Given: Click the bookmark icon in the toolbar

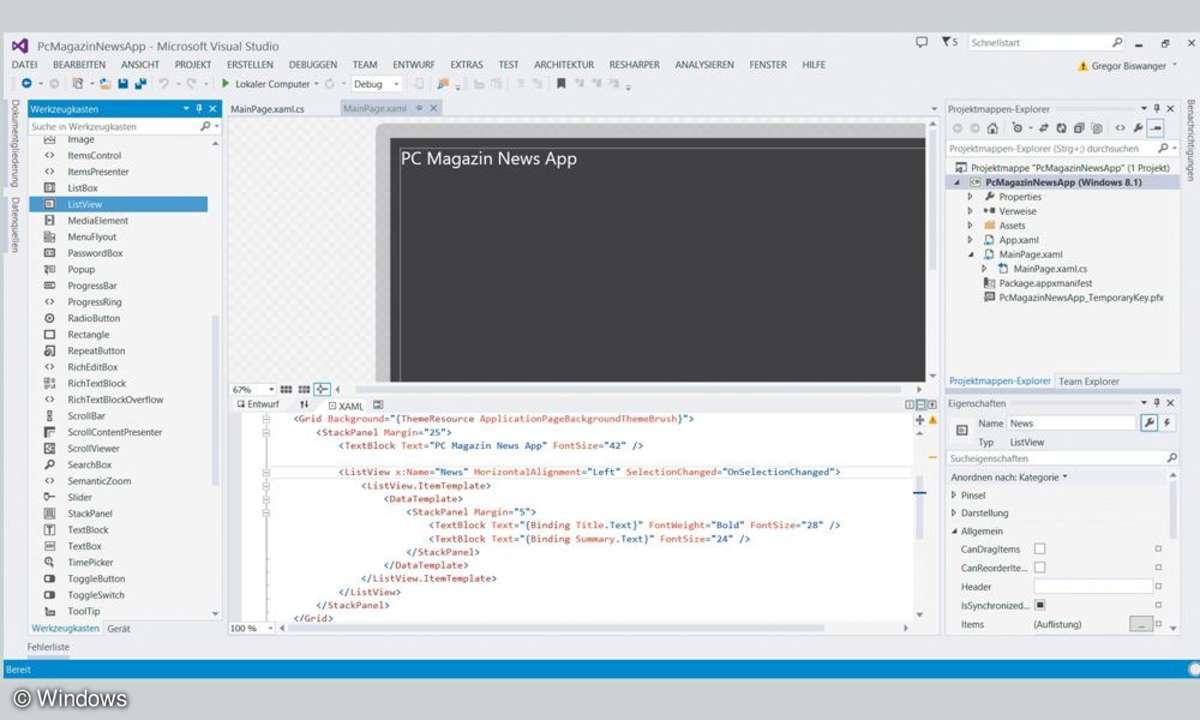Looking at the screenshot, I should 561,84.
